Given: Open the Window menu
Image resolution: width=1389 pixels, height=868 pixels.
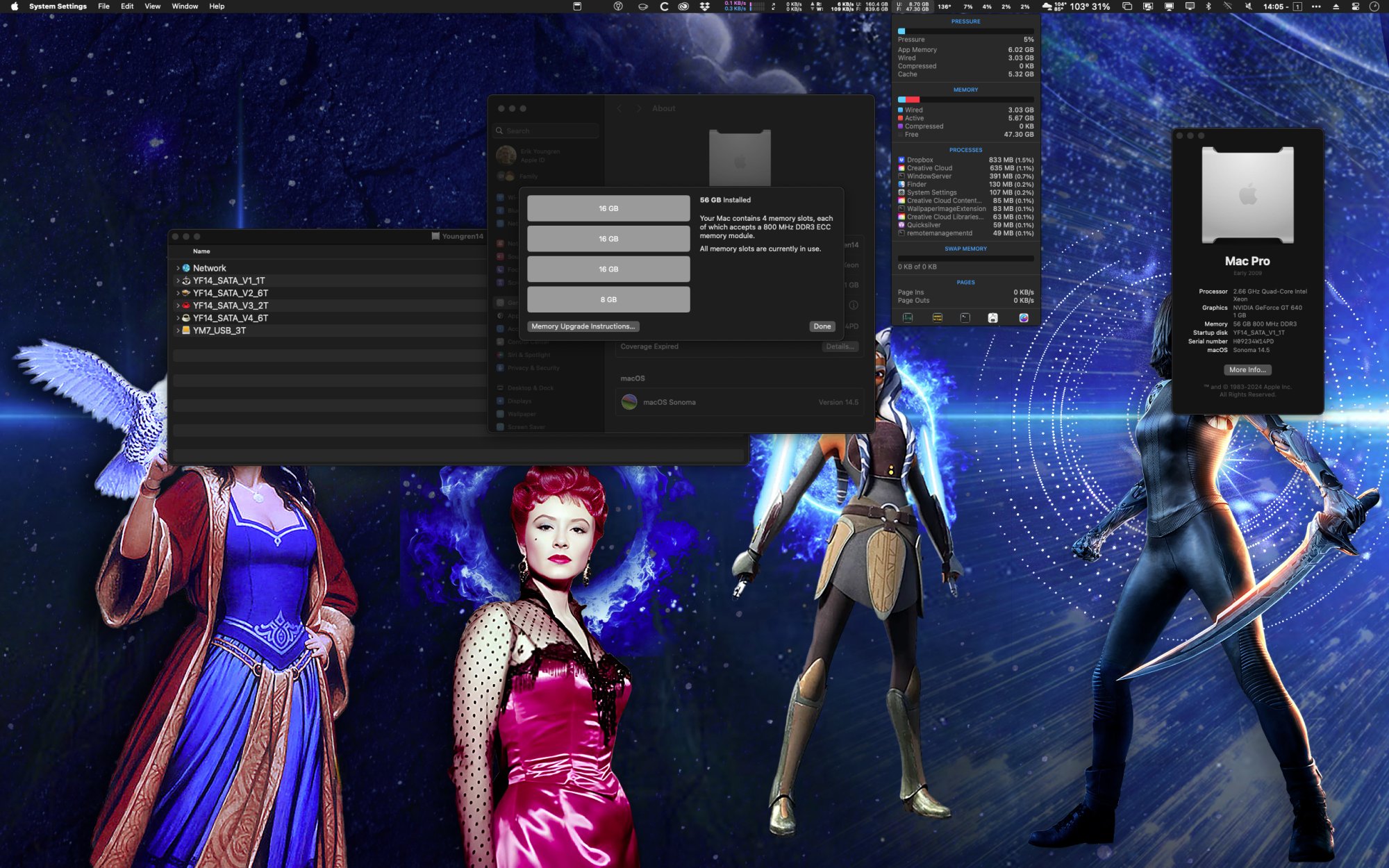Looking at the screenshot, I should 185,6.
